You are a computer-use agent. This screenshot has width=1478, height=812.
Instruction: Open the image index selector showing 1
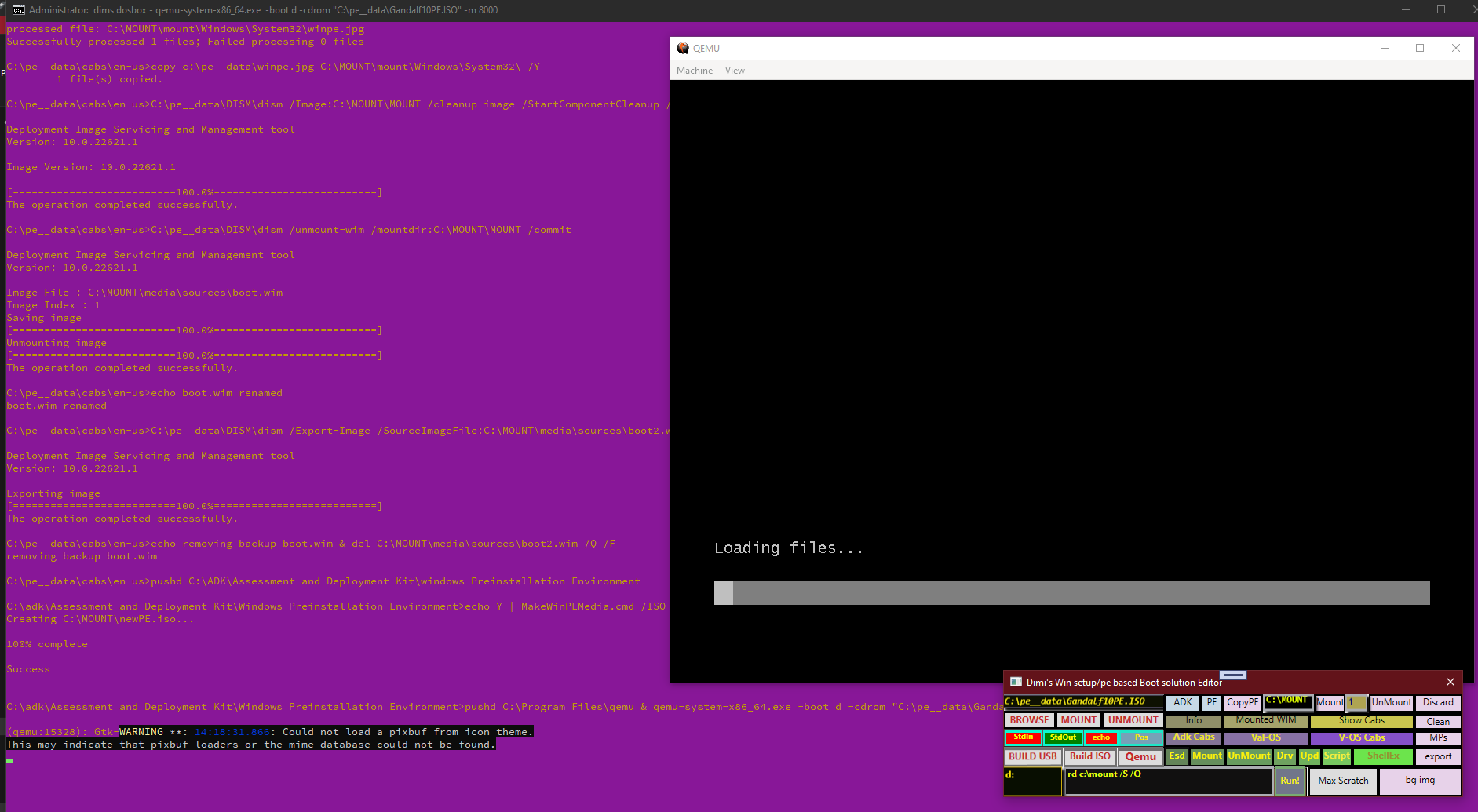[1358, 702]
